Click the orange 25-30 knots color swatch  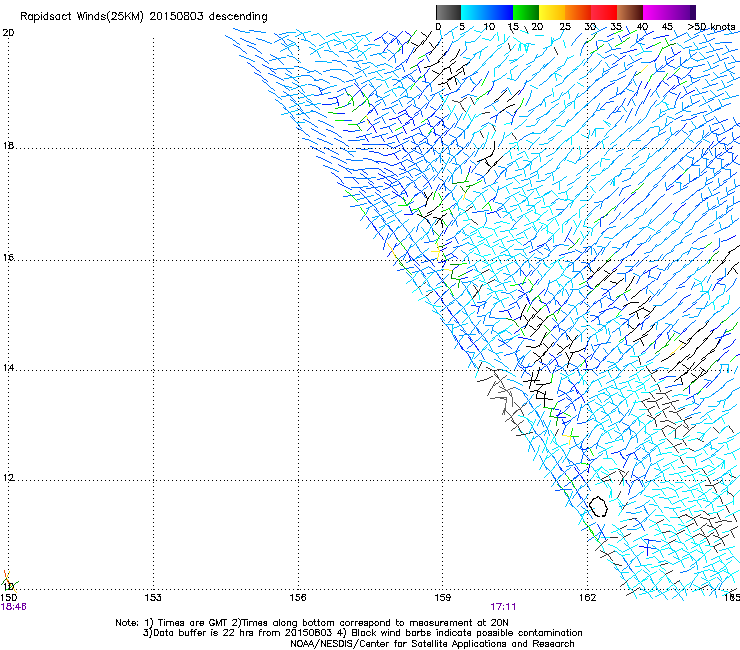pyautogui.click(x=578, y=12)
